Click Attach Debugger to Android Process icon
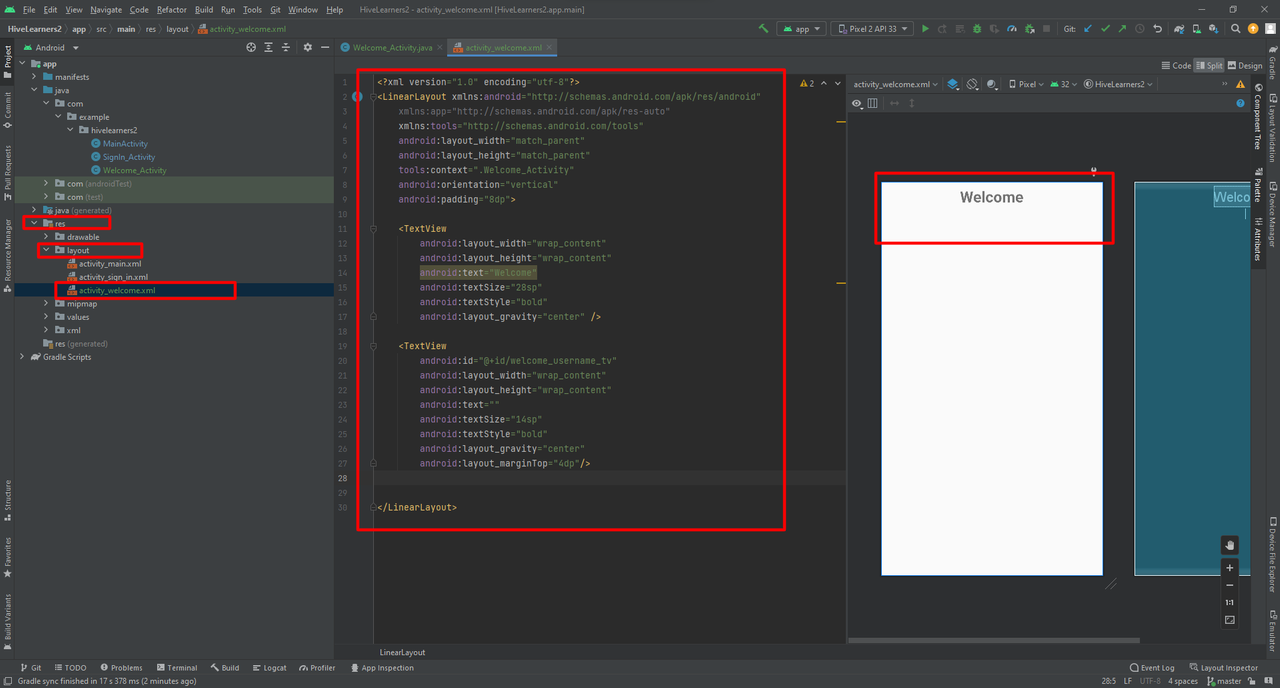Screen dimensions: 1280x688 click(1030, 29)
